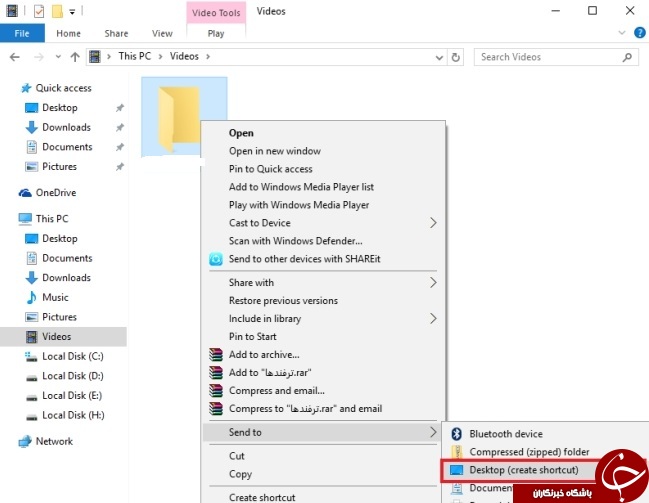Open Music in navigation pane

[x=47, y=297]
